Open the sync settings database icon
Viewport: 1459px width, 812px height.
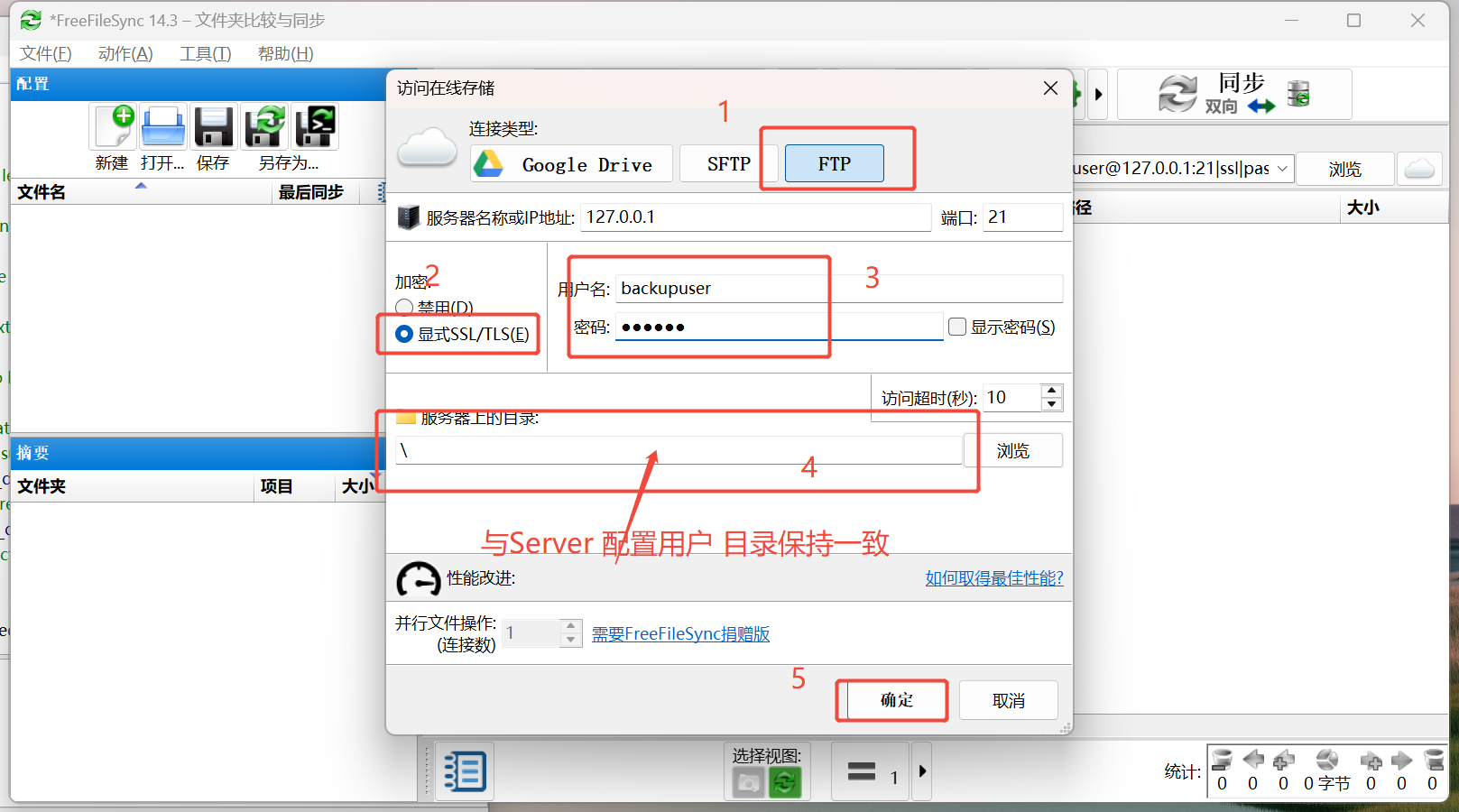click(x=1298, y=94)
